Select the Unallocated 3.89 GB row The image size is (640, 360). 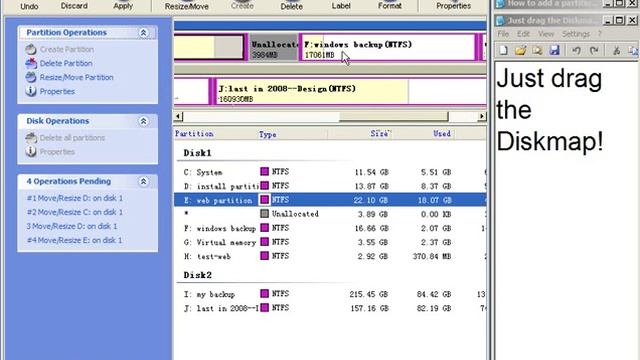click(x=330, y=214)
